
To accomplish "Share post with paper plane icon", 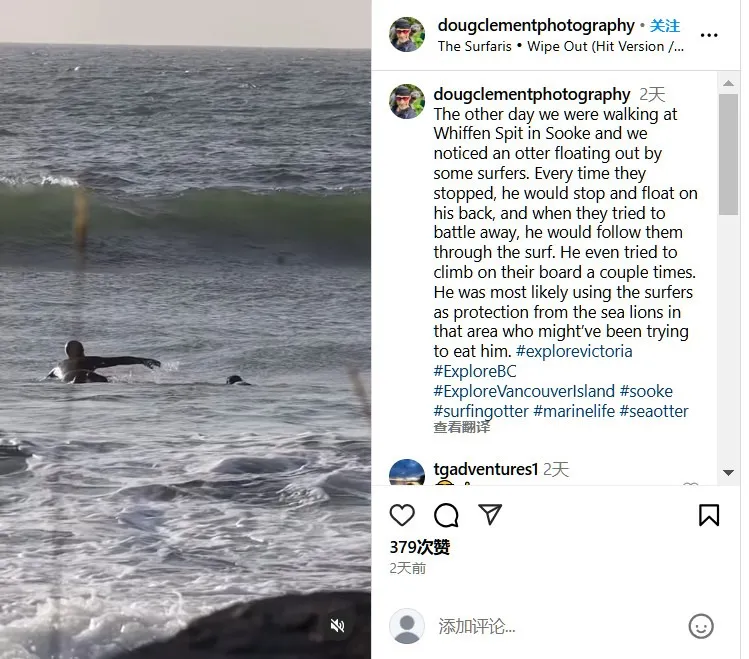I will click(x=490, y=514).
